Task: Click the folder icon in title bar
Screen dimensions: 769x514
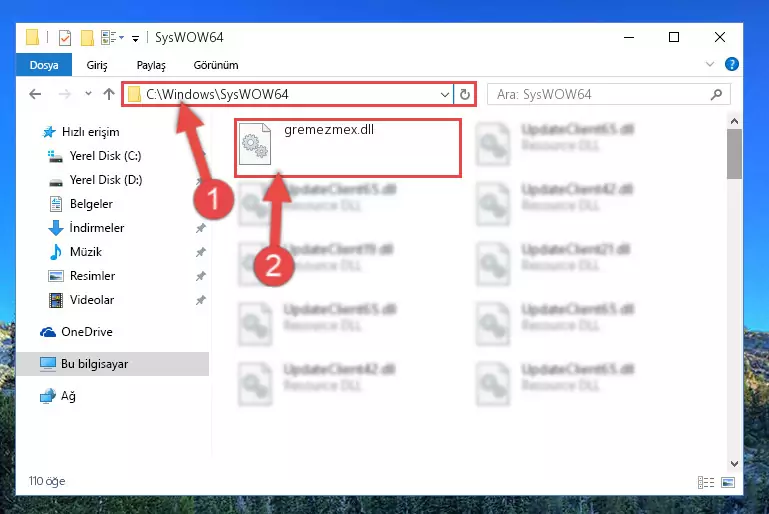Action: [32, 37]
